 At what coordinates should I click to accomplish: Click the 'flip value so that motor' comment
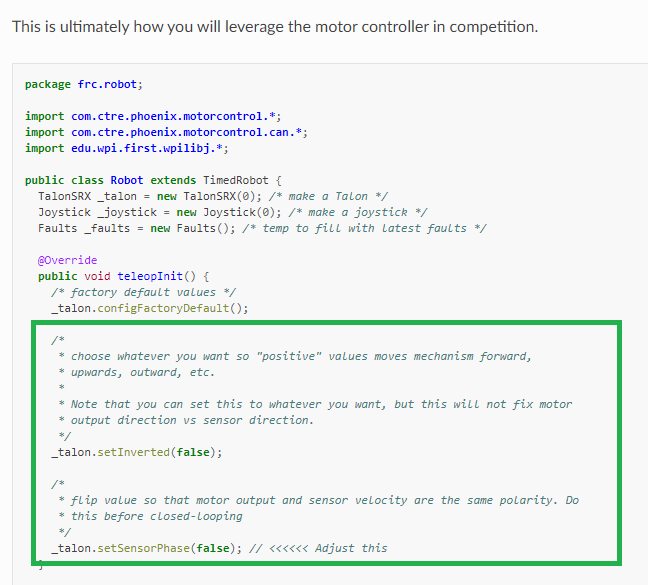point(320,500)
